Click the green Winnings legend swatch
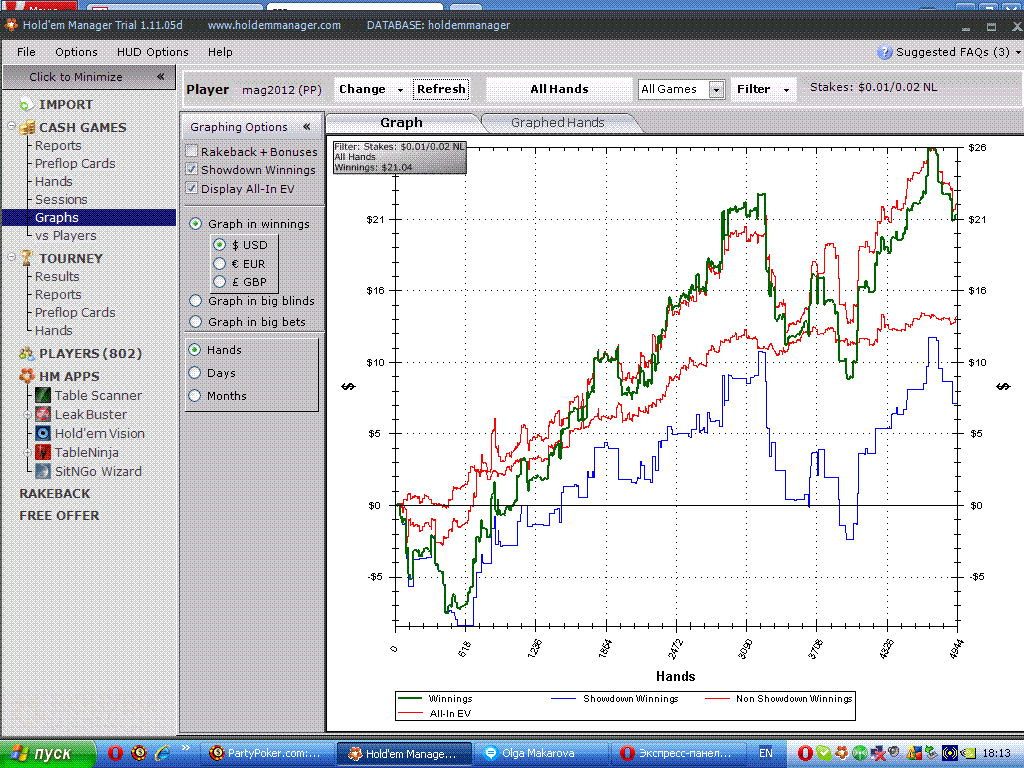 tap(412, 699)
